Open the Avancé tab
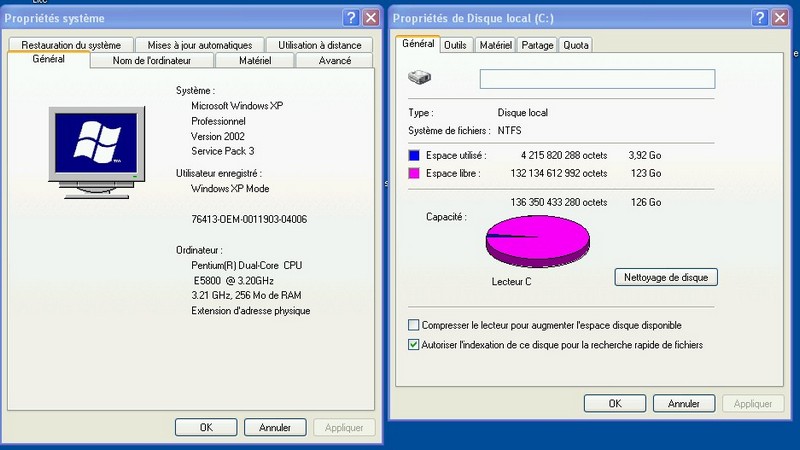The width and height of the screenshot is (800, 450). 335,60
